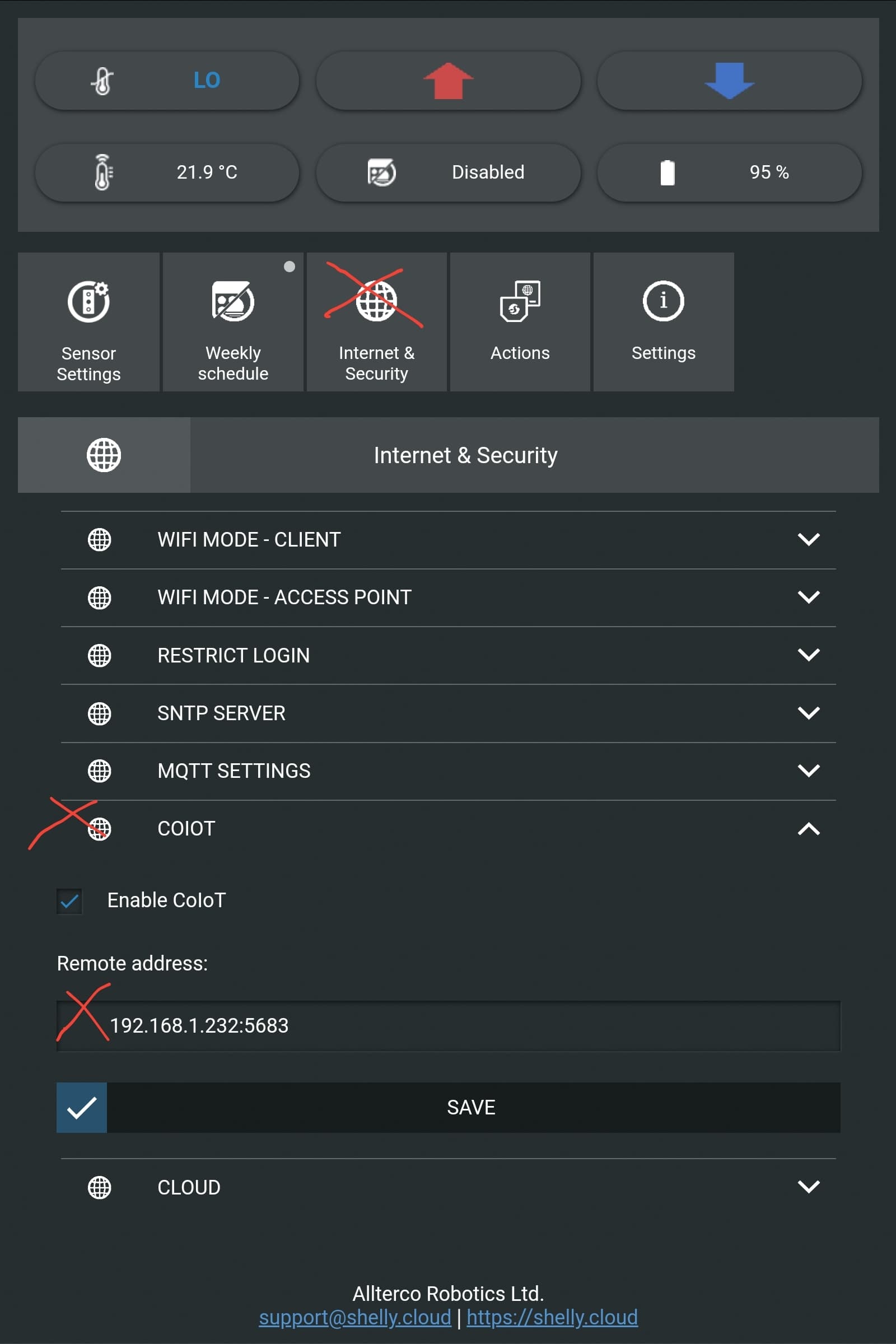The image size is (896, 1344).
Task: Expand the MQTT SETTINGS section
Action: (x=448, y=771)
